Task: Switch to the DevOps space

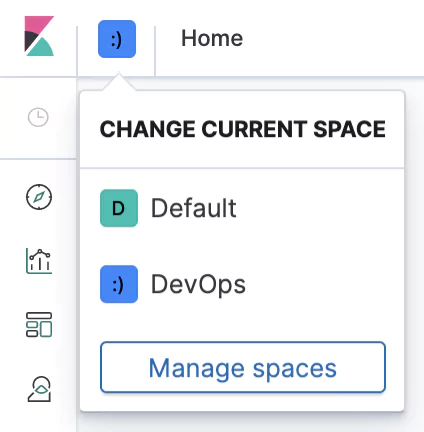Action: tap(242, 284)
